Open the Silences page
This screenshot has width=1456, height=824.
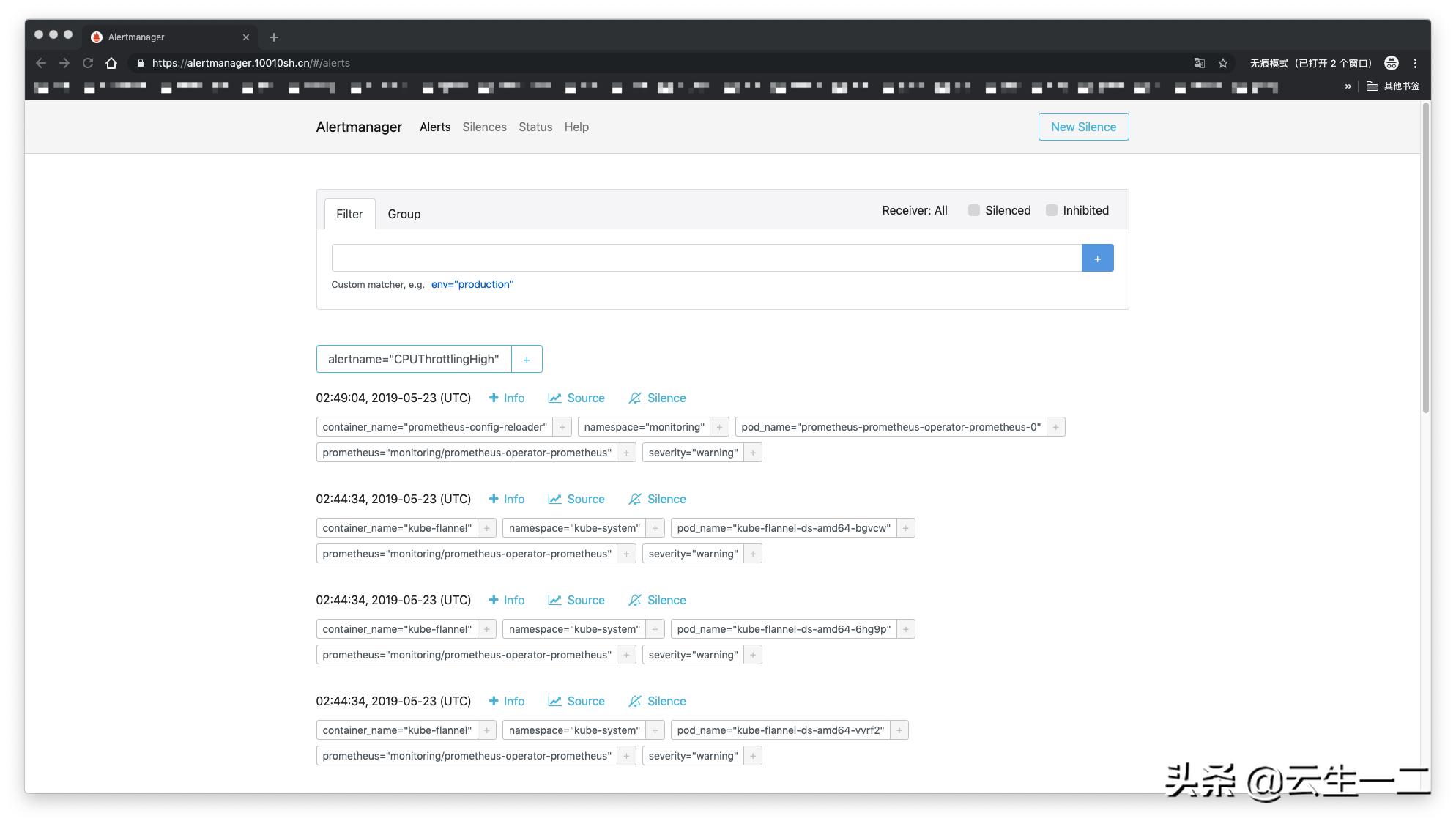pos(484,127)
